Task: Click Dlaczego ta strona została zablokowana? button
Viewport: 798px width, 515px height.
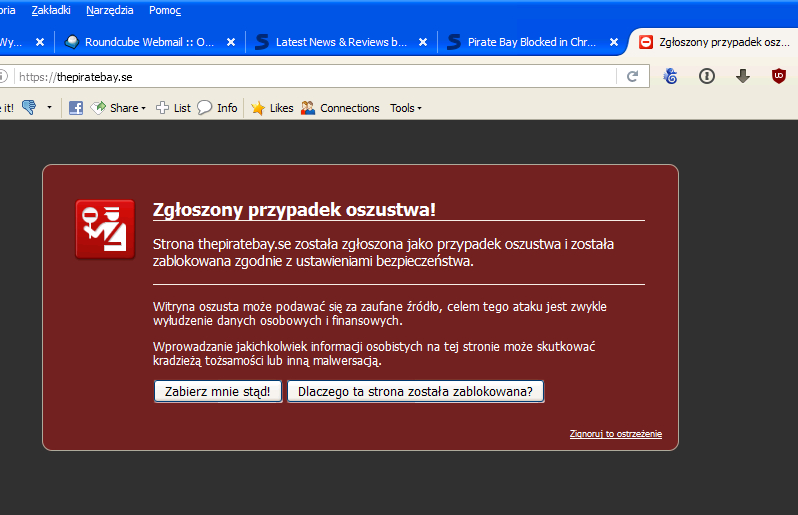Action: point(415,391)
